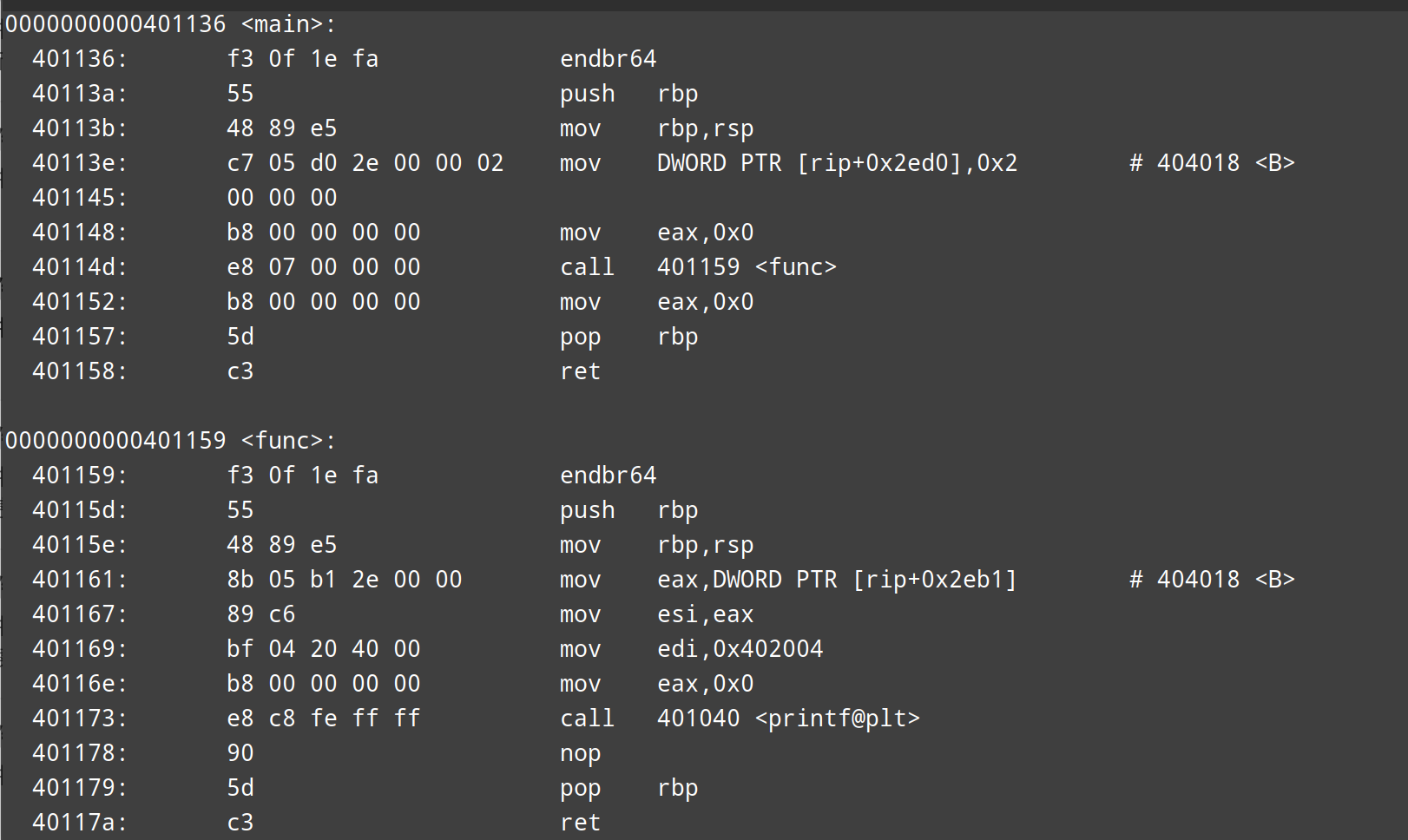Click the DWORD PTR [rip+0x2ed0],0x2 operand
The width and height of the screenshot is (1408, 840).
(837, 163)
